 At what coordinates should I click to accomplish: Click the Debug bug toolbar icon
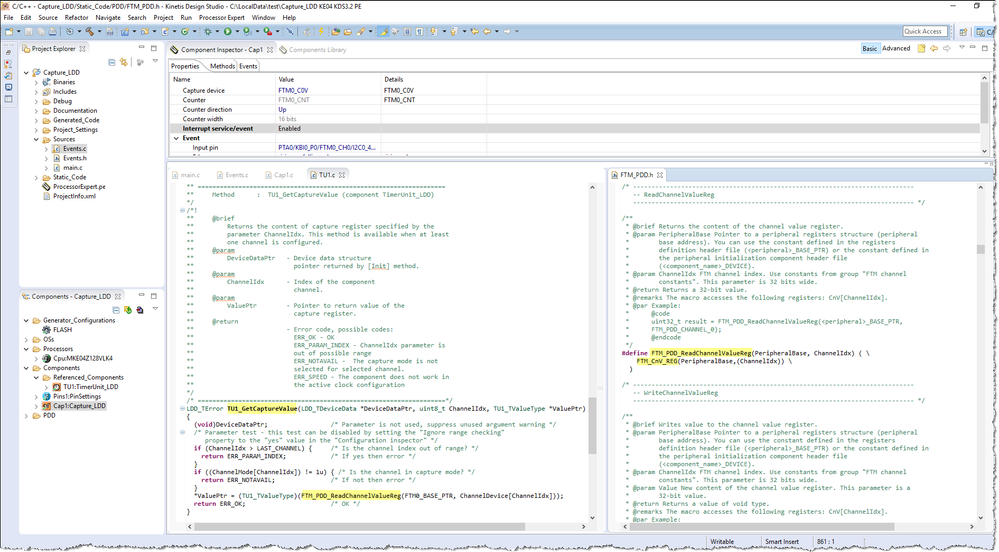point(207,31)
